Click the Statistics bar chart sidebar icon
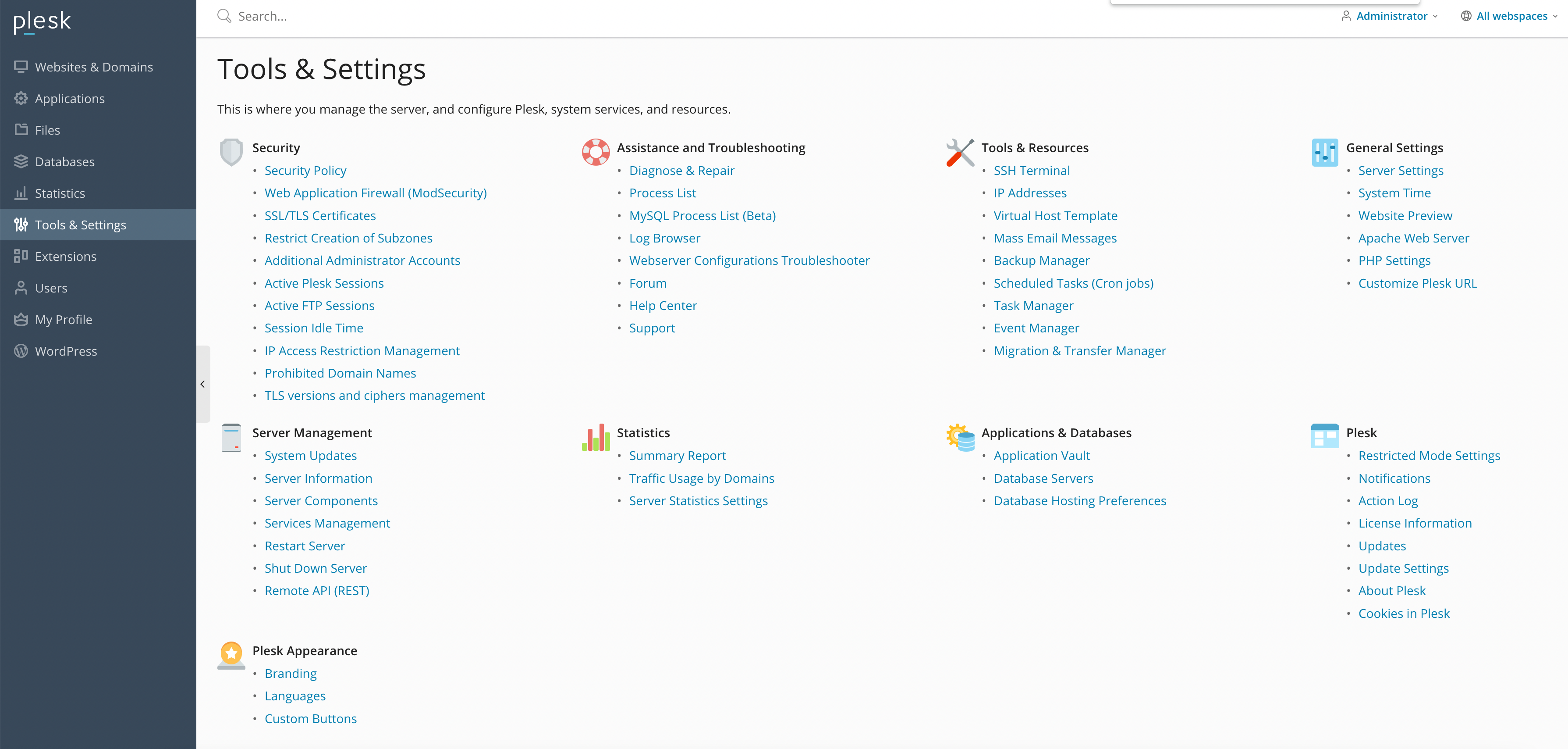This screenshot has width=1568, height=749. 21,193
